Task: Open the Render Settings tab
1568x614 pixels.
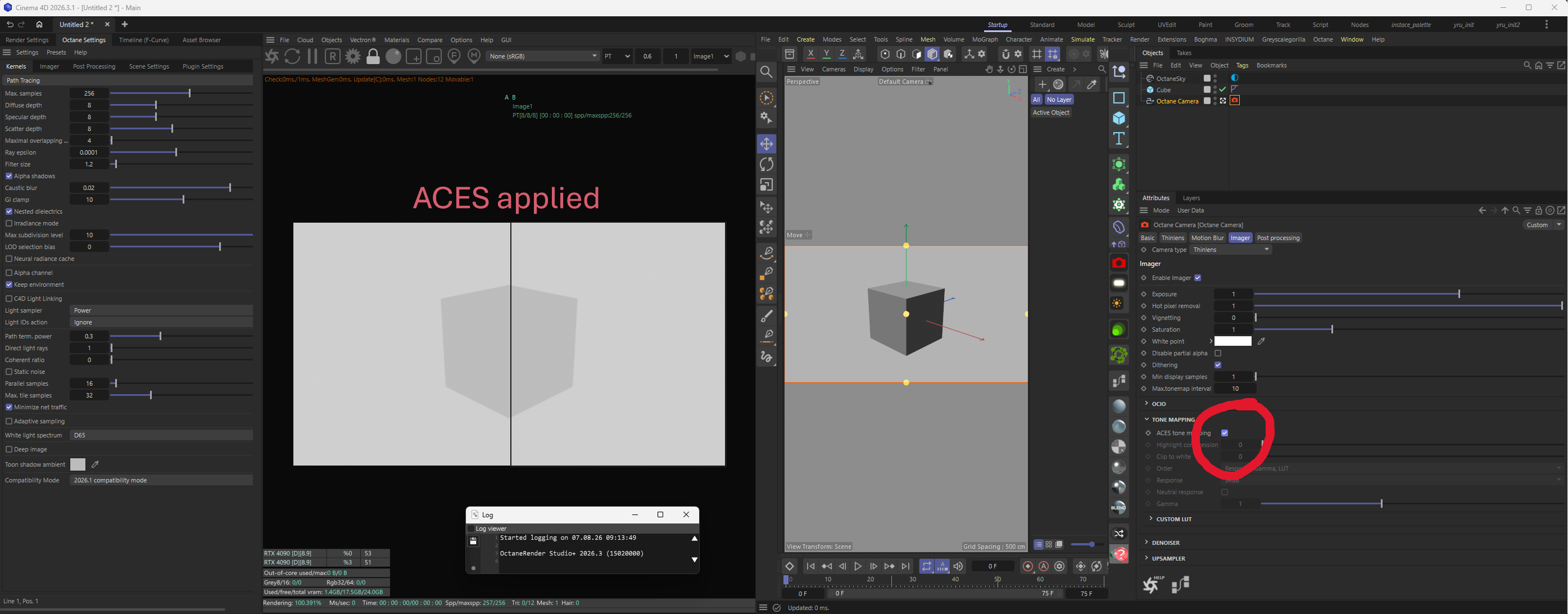Action: point(27,40)
